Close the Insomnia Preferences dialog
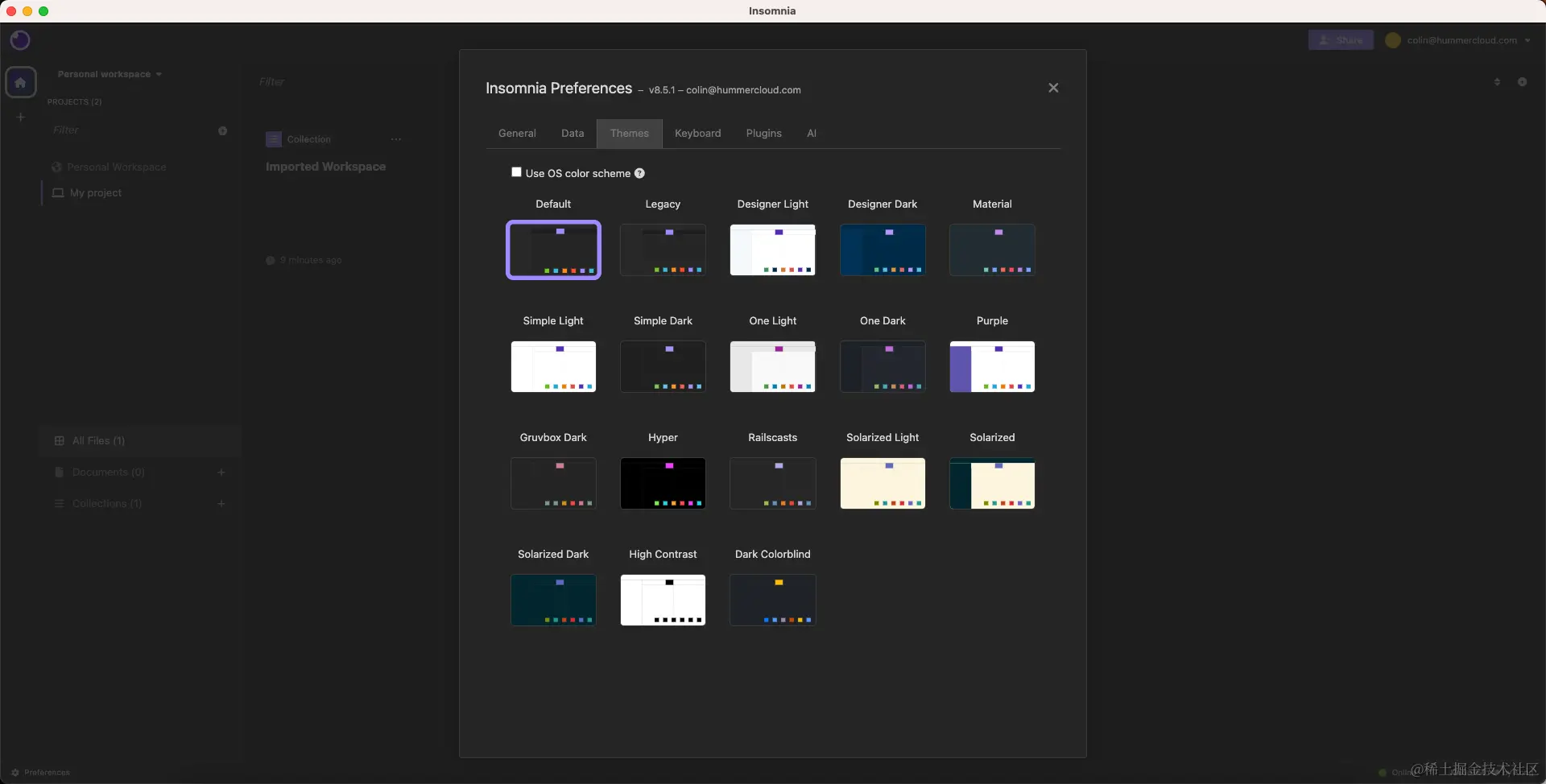Screen dimensions: 1546x784 pyautogui.click(x=1053, y=88)
